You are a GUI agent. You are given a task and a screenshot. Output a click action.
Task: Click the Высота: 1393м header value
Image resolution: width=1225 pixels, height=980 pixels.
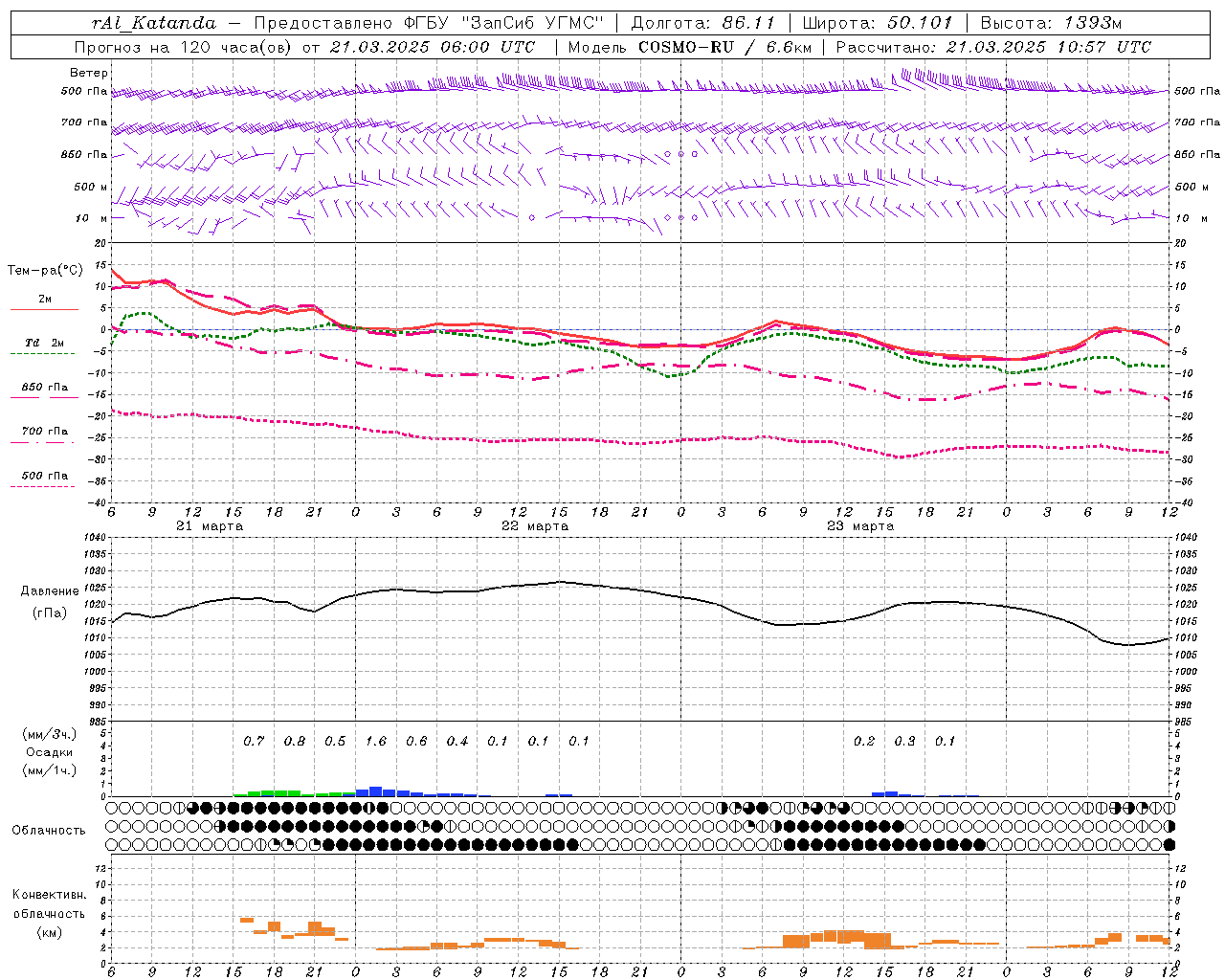1051,23
